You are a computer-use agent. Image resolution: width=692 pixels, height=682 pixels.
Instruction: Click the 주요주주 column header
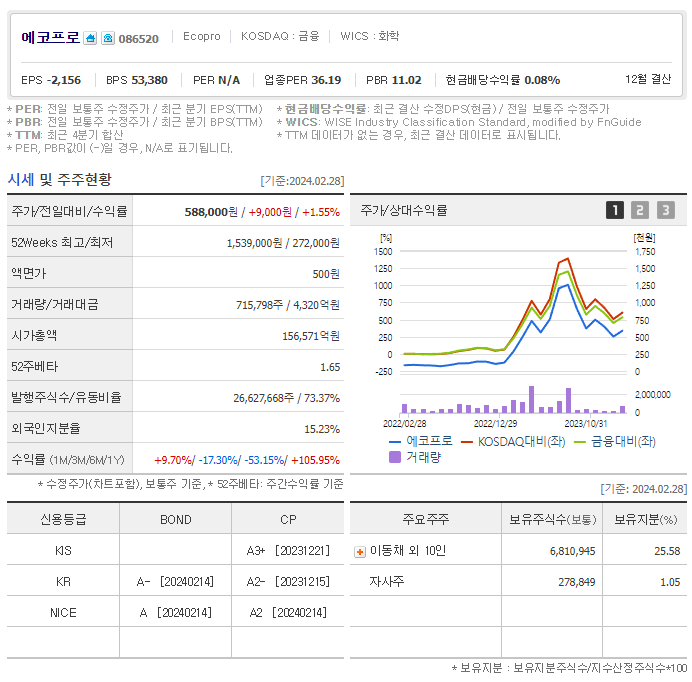point(425,519)
